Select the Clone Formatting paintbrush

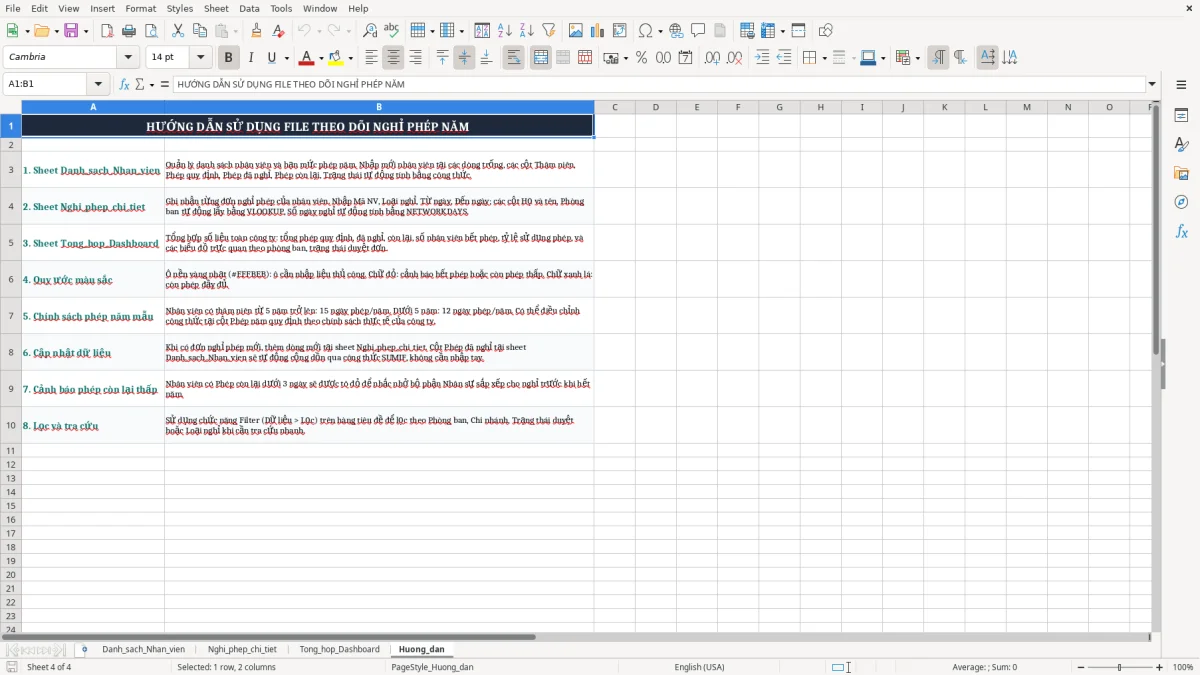pos(257,31)
